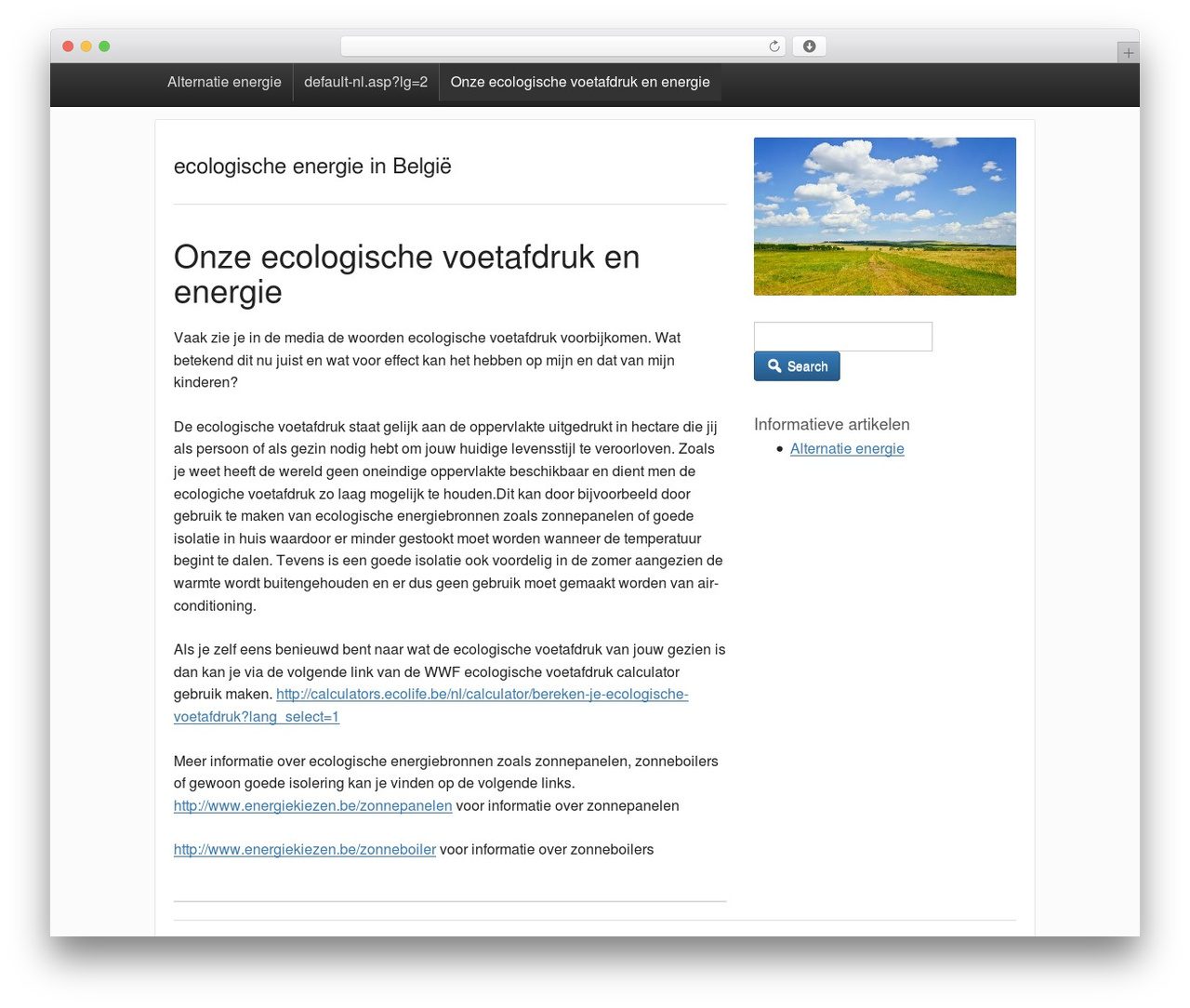This screenshot has width=1190, height=1008.
Task: Reload the page with the refresh icon
Action: coord(773,46)
